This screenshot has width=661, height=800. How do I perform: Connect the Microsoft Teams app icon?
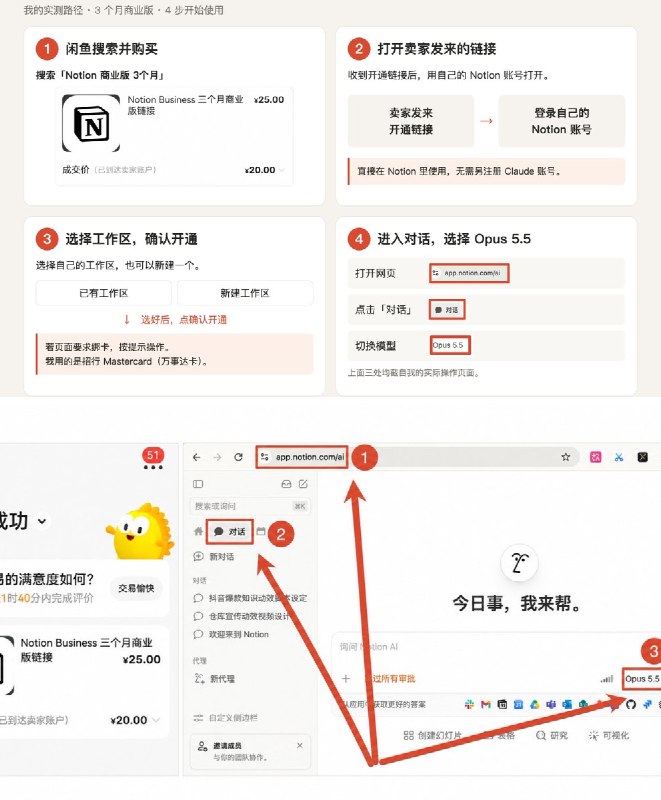pyautogui.click(x=551, y=705)
